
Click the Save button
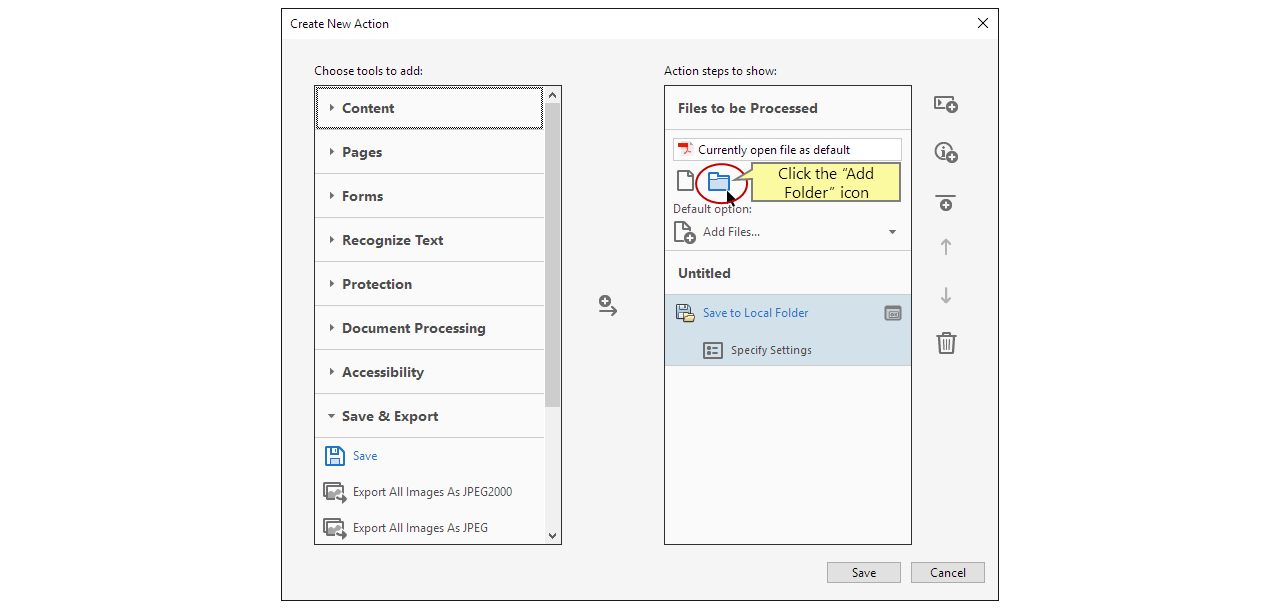863,572
